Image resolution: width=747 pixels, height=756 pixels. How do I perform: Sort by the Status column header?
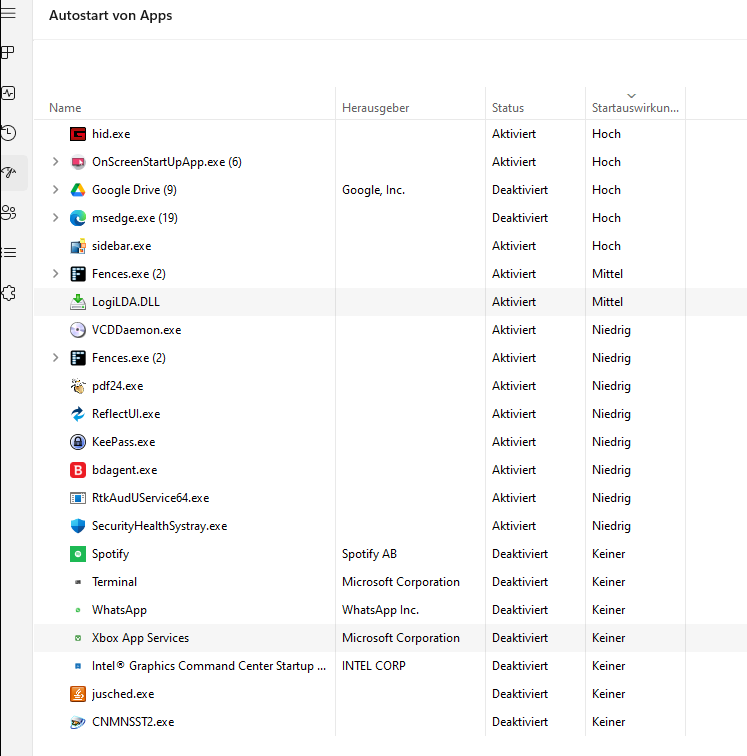click(x=507, y=108)
